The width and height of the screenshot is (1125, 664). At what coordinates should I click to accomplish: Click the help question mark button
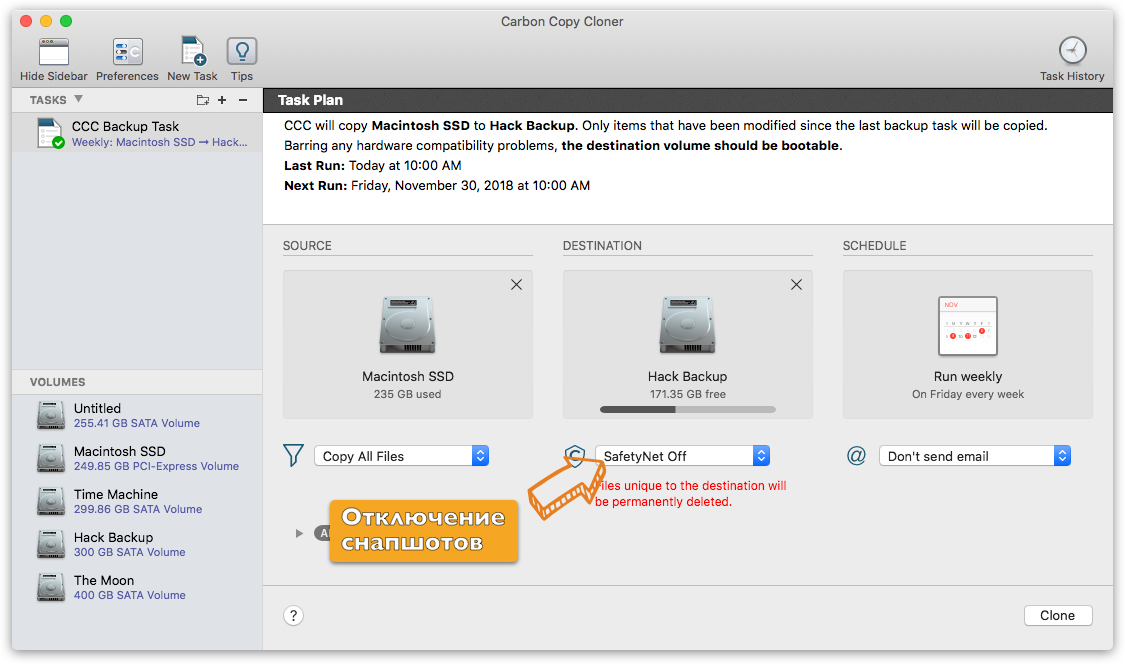293,615
